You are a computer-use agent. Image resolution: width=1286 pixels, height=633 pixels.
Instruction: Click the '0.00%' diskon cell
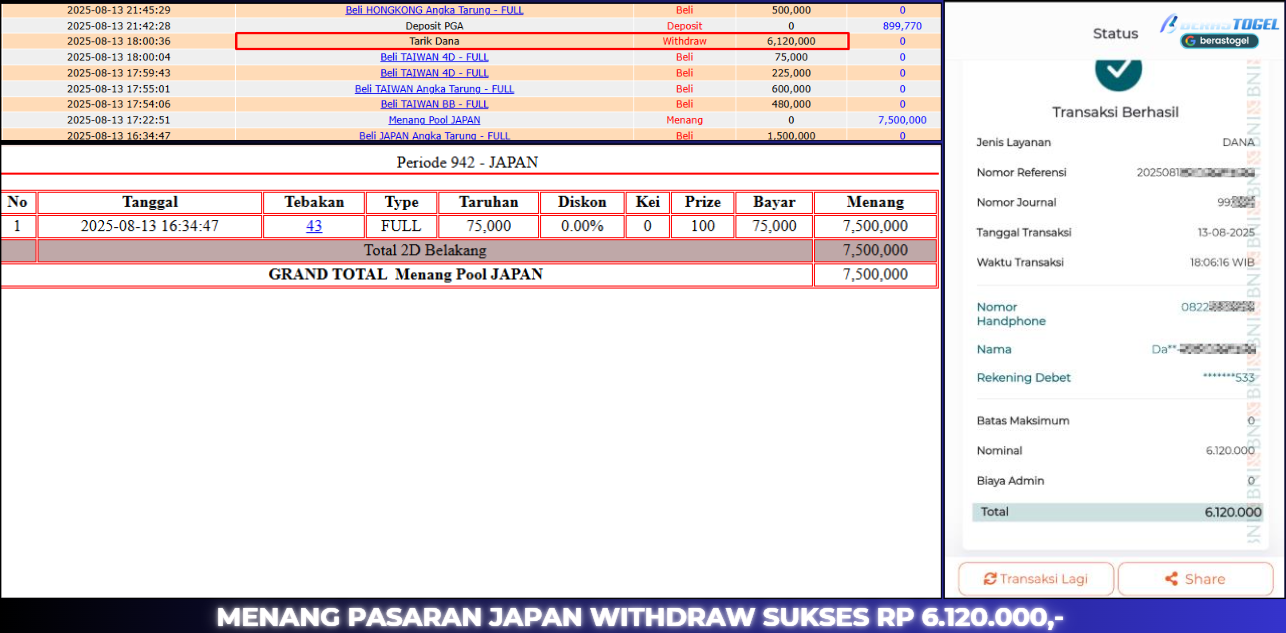coord(582,226)
